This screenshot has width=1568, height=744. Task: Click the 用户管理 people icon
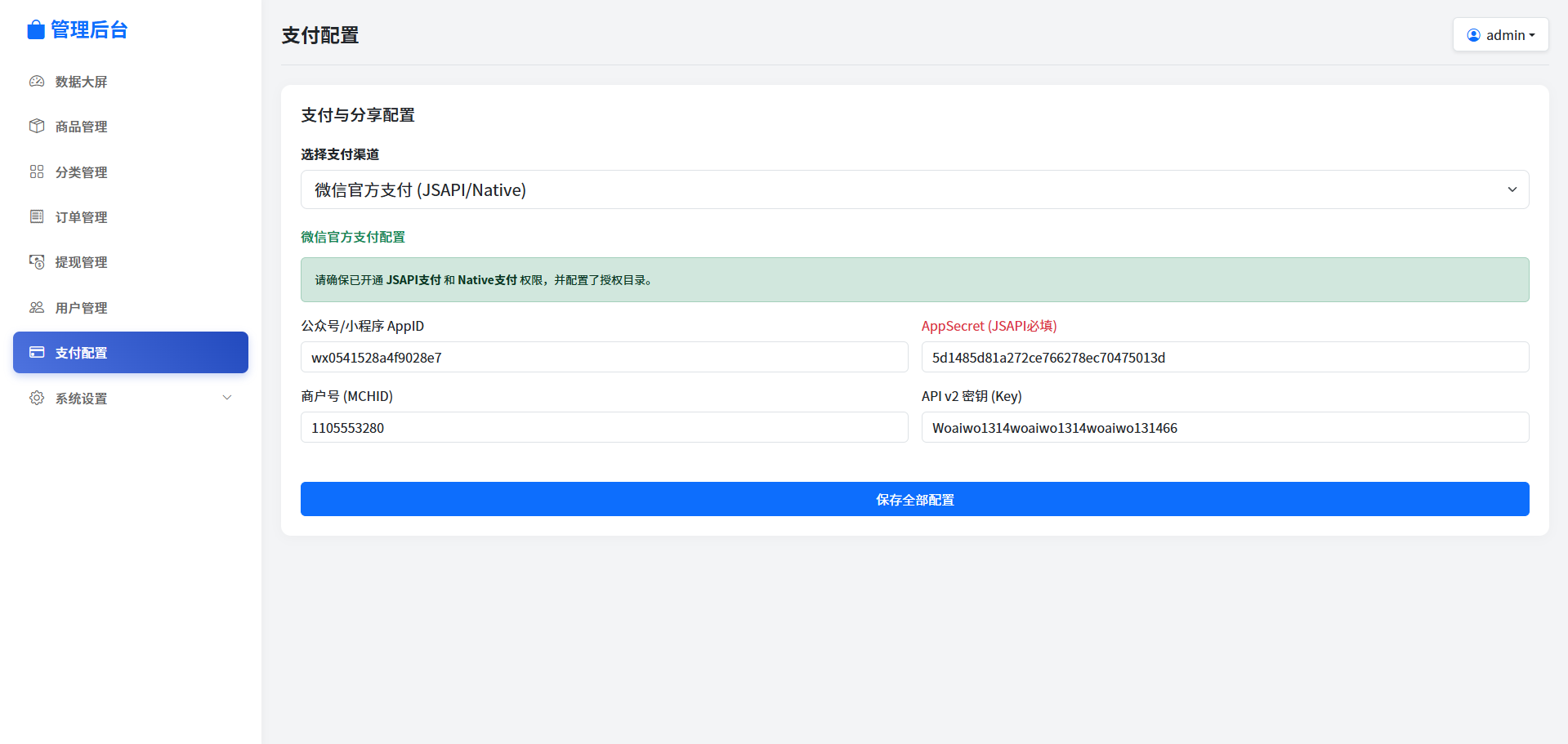click(37, 308)
